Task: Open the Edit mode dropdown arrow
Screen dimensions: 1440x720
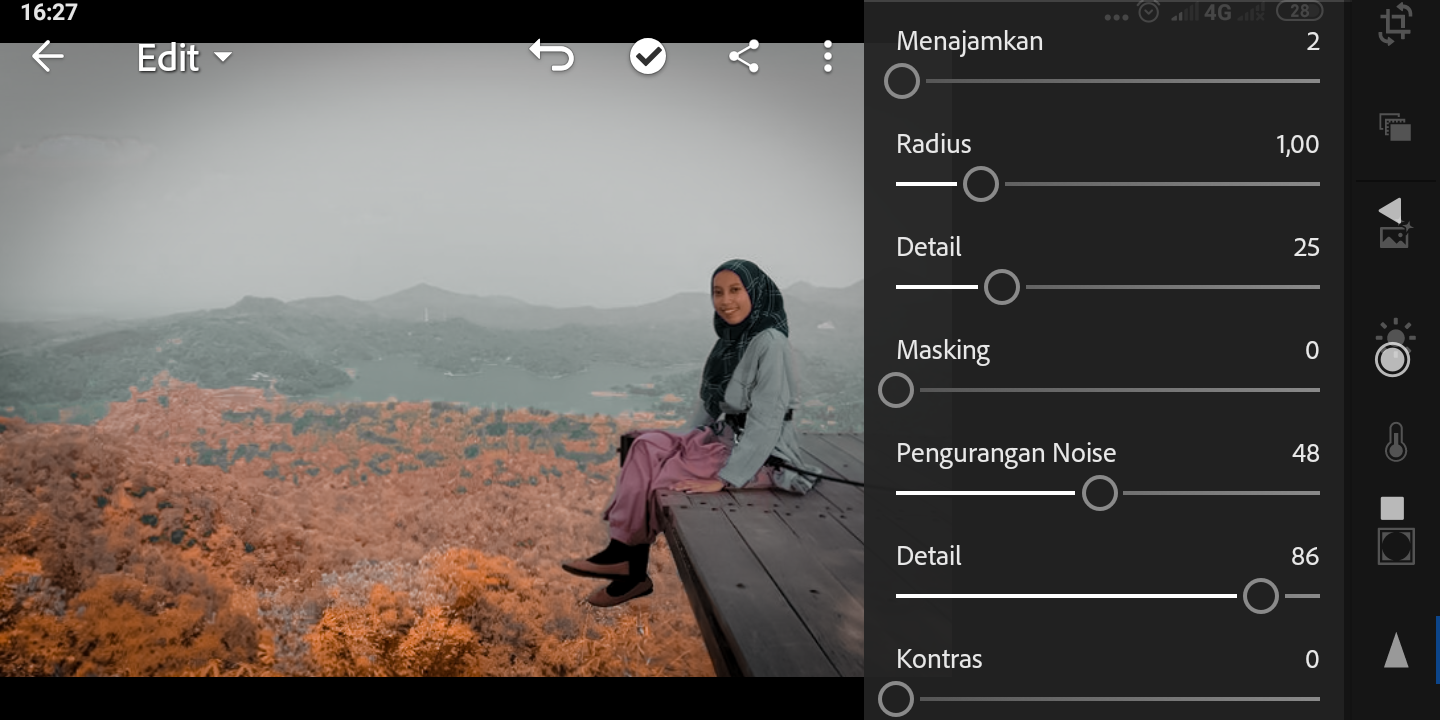Action: (222, 60)
